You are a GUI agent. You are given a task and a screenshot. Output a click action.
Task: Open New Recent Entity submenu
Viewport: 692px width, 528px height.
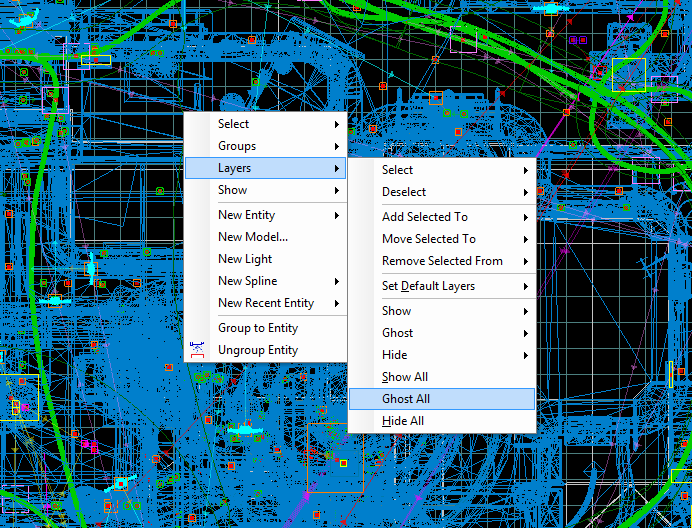pyautogui.click(x=265, y=303)
